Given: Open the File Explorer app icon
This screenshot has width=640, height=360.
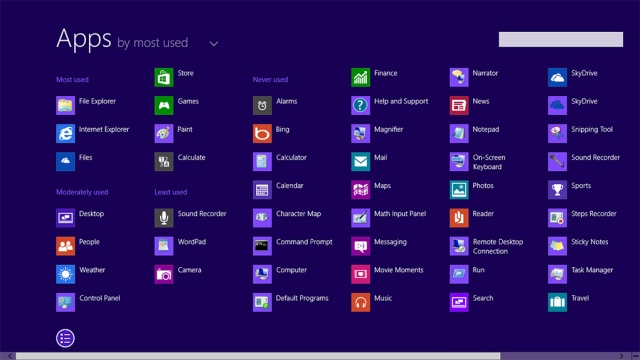Looking at the screenshot, I should point(65,105).
